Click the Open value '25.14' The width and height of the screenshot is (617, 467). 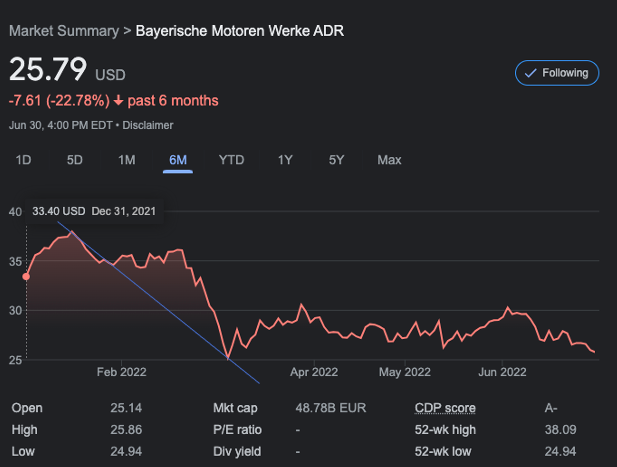click(x=126, y=408)
